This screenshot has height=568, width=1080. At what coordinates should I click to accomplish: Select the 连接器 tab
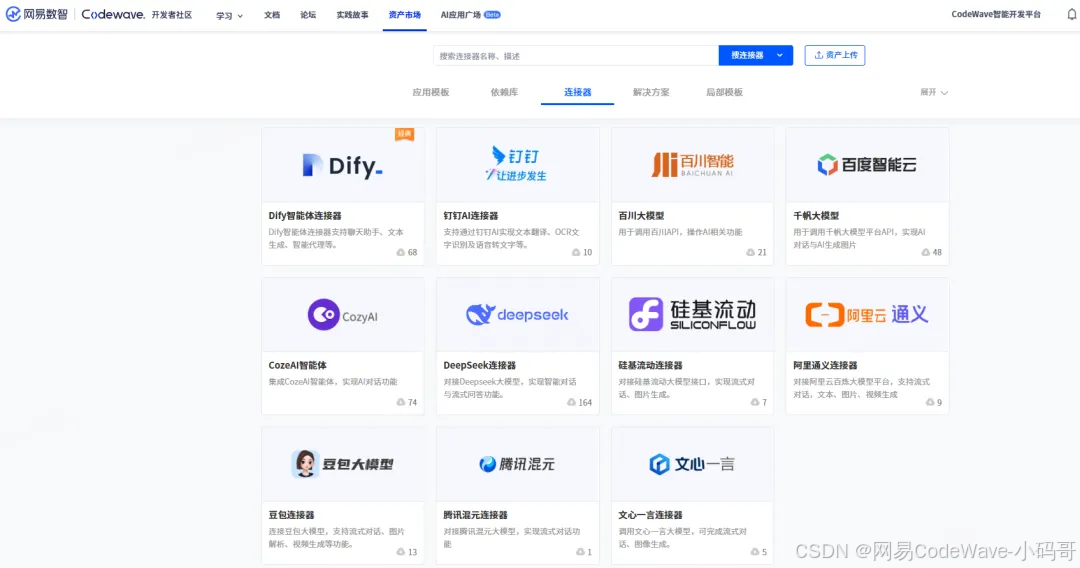tap(577, 92)
